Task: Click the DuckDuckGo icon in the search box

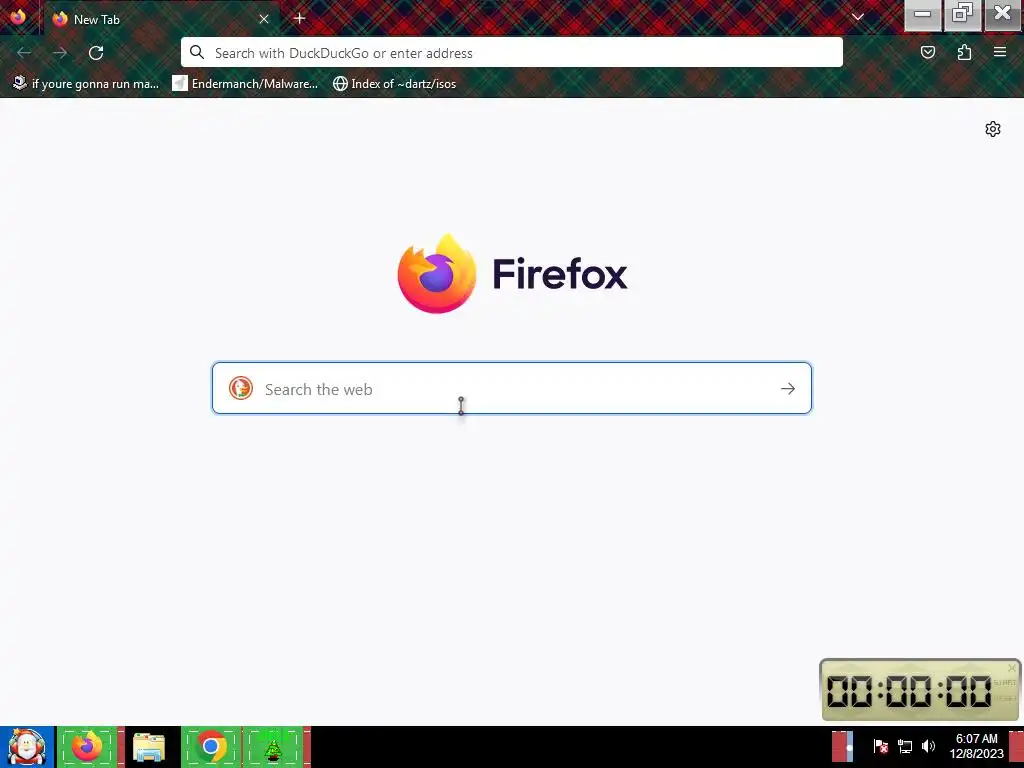Action: point(241,388)
